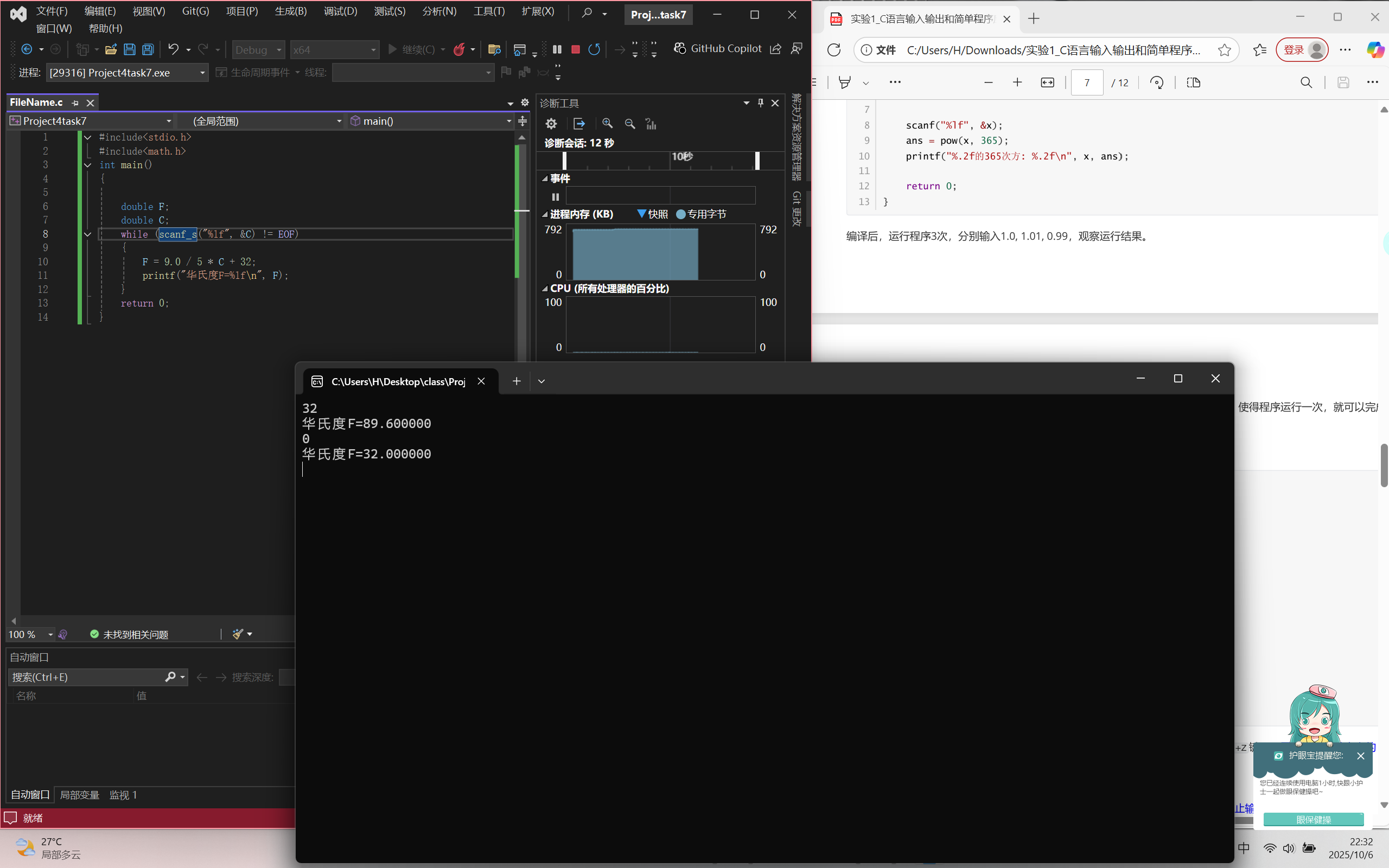Click the GitHub Copilot button

click(x=717, y=49)
